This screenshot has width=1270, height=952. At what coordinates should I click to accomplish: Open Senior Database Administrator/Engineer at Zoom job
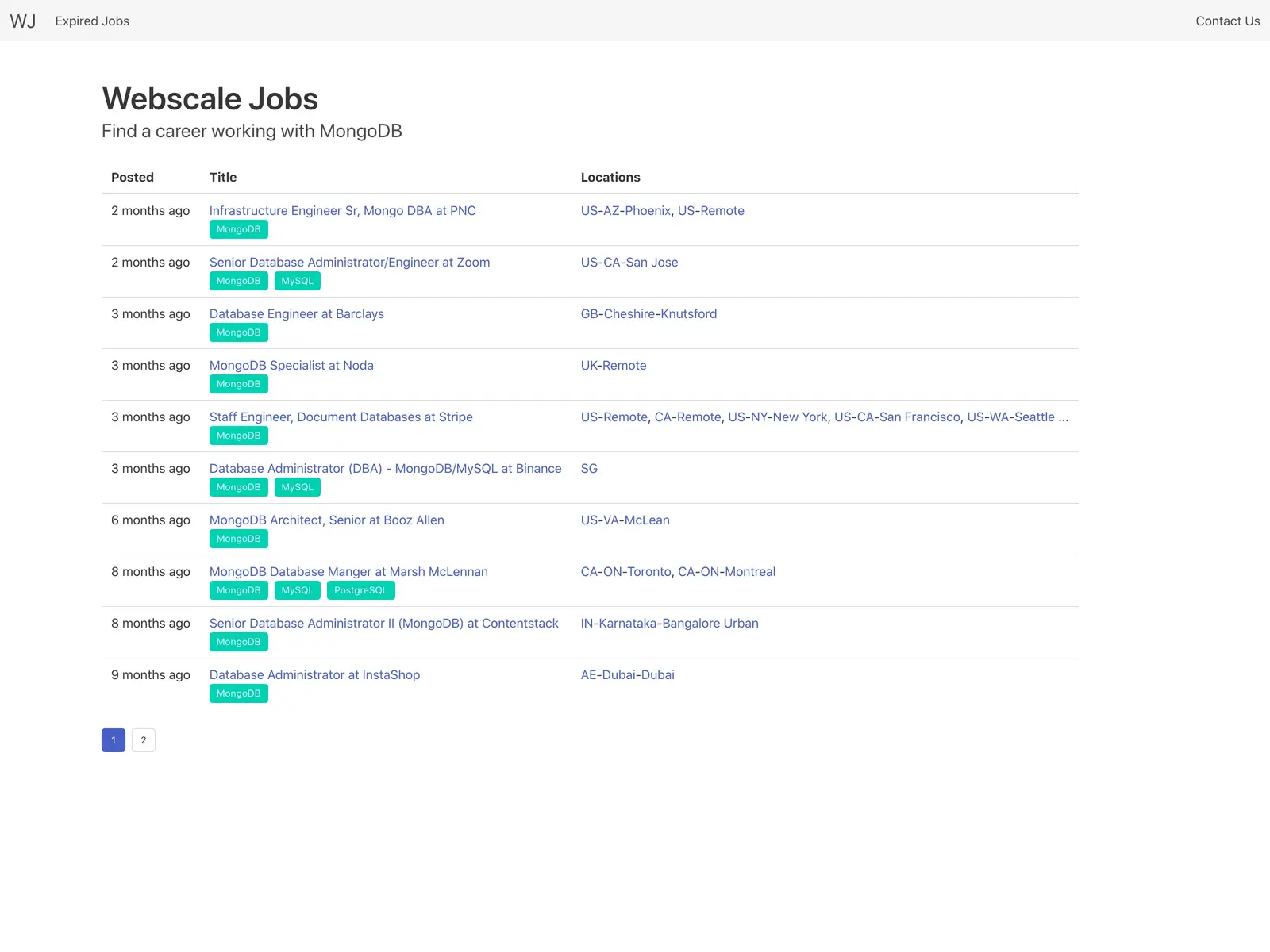349,262
